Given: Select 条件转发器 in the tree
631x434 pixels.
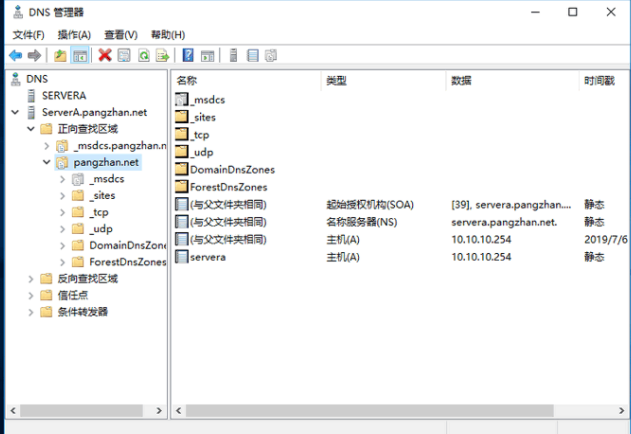Looking at the screenshot, I should [82, 312].
